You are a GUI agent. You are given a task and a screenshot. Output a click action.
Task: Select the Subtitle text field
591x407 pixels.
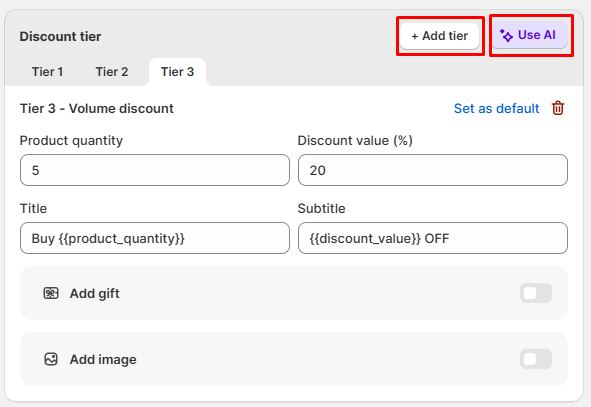pyautogui.click(x=433, y=238)
